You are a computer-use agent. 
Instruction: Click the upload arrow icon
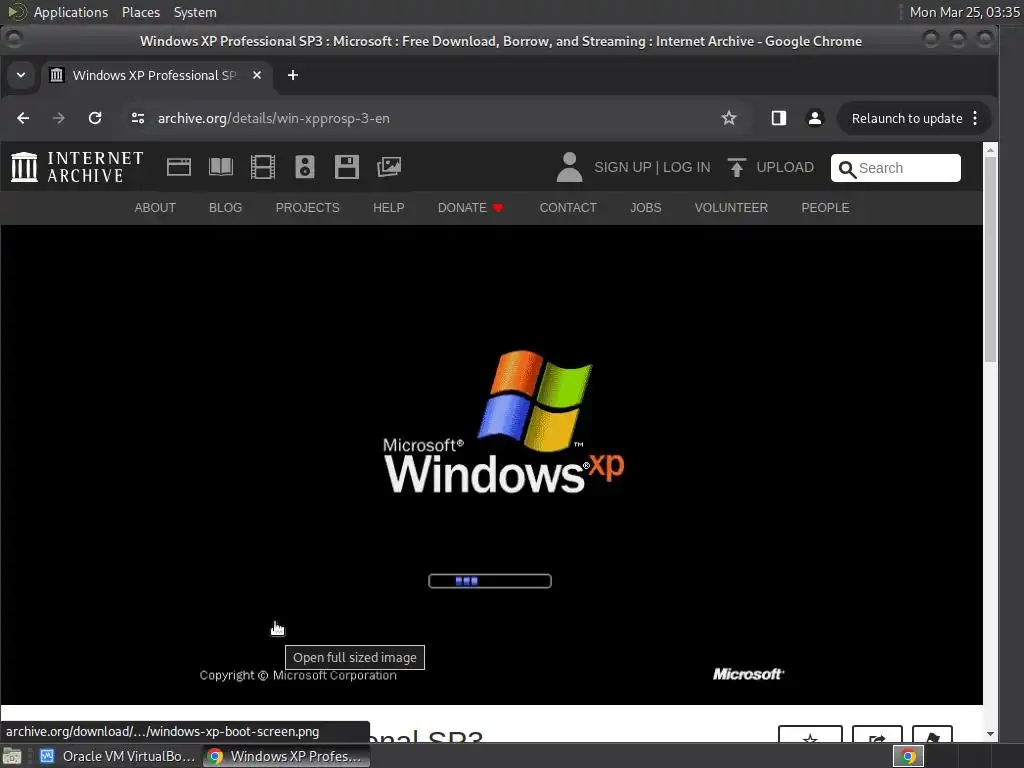(x=737, y=167)
